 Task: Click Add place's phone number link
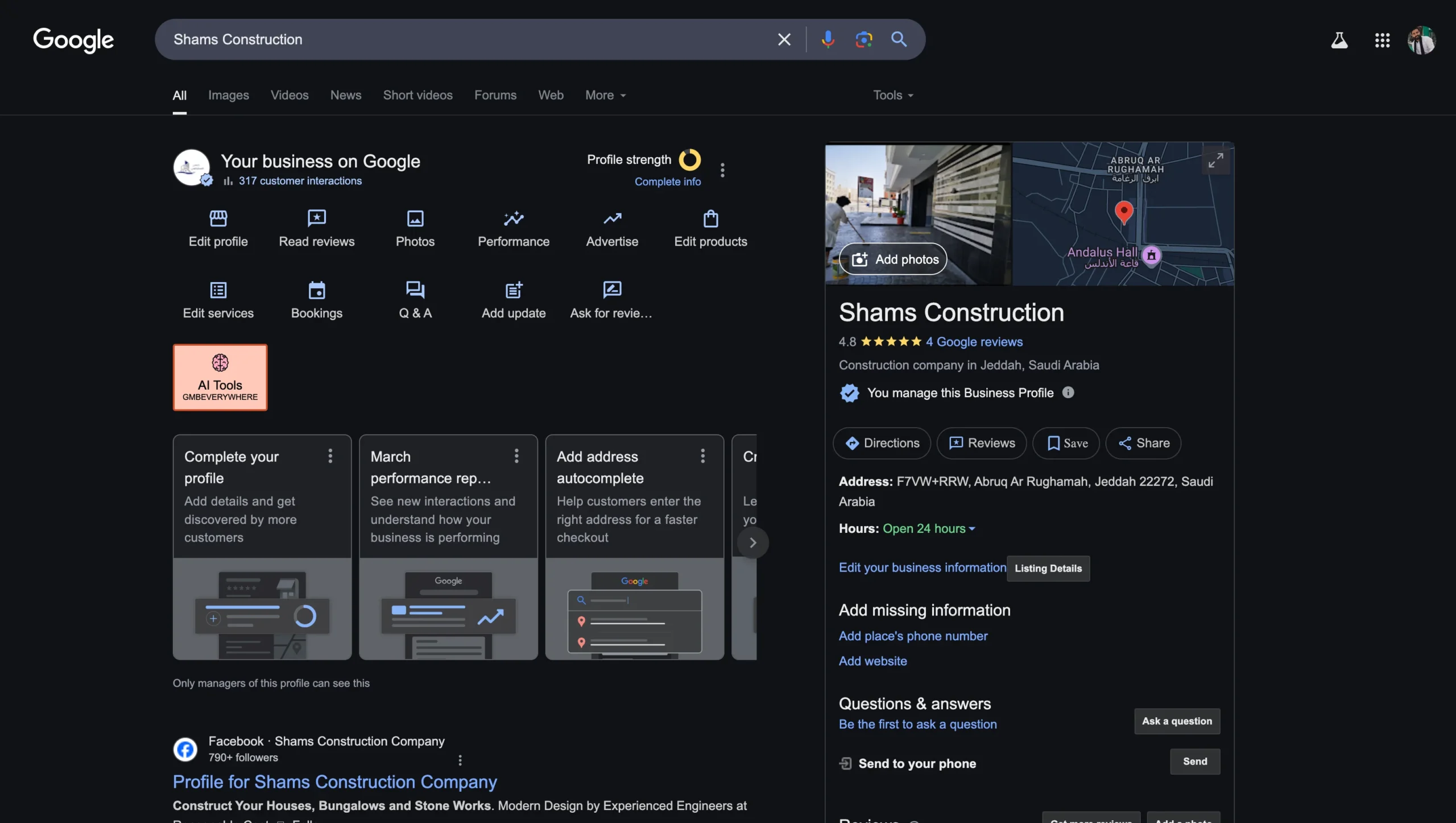click(x=913, y=636)
